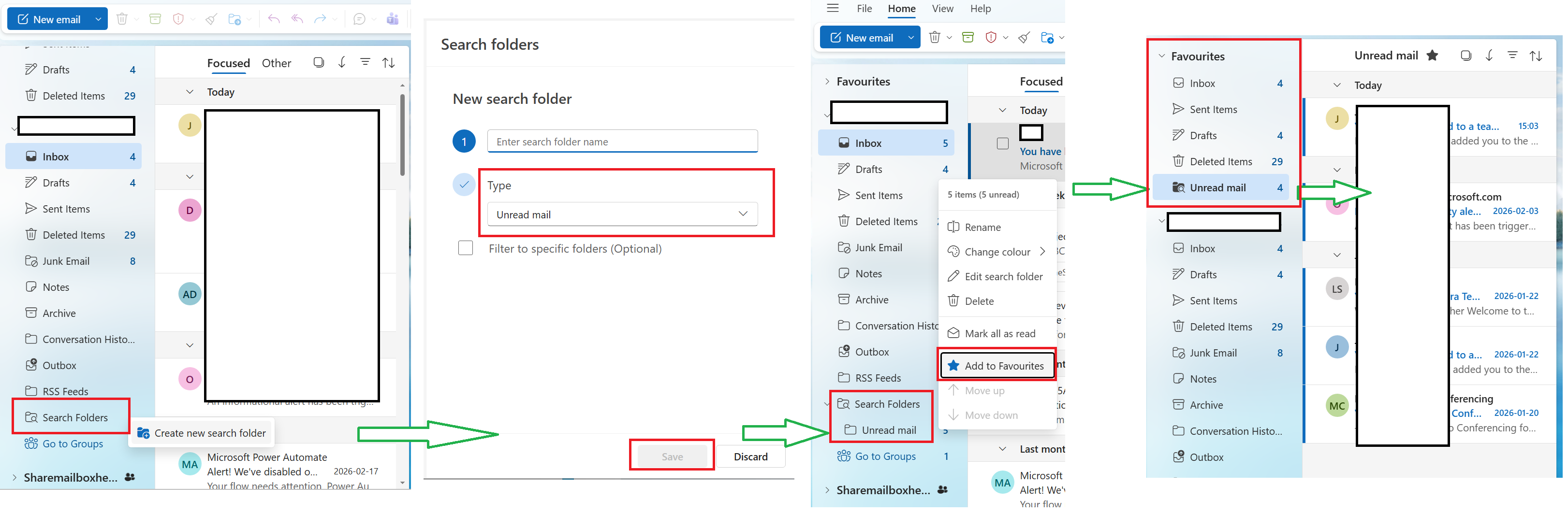Image resolution: width=1568 pixels, height=514 pixels.
Task: Open the New email dropdown arrow in left toolbar
Action: coord(98,19)
